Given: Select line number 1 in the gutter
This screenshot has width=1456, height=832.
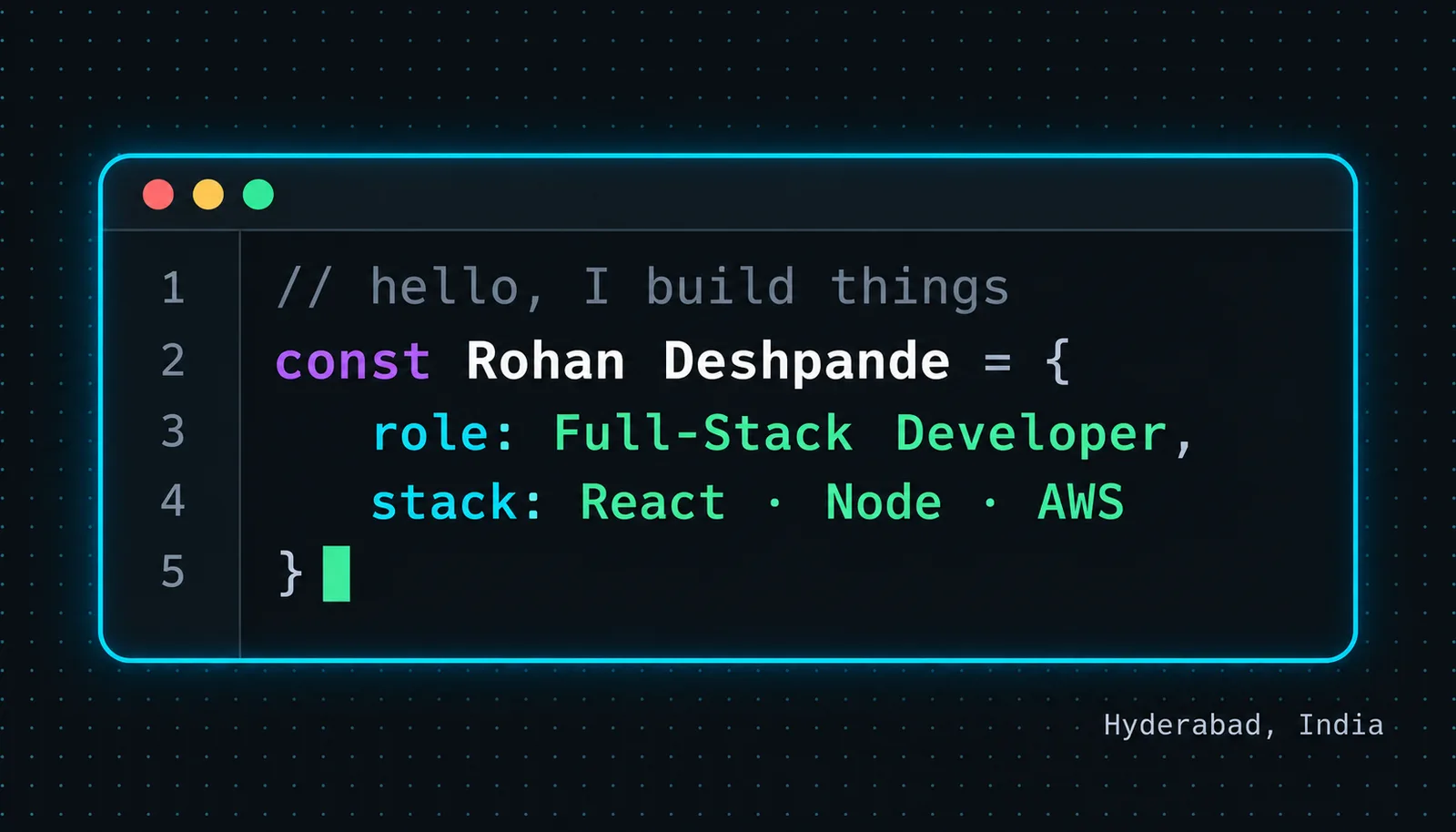Looking at the screenshot, I should [173, 288].
